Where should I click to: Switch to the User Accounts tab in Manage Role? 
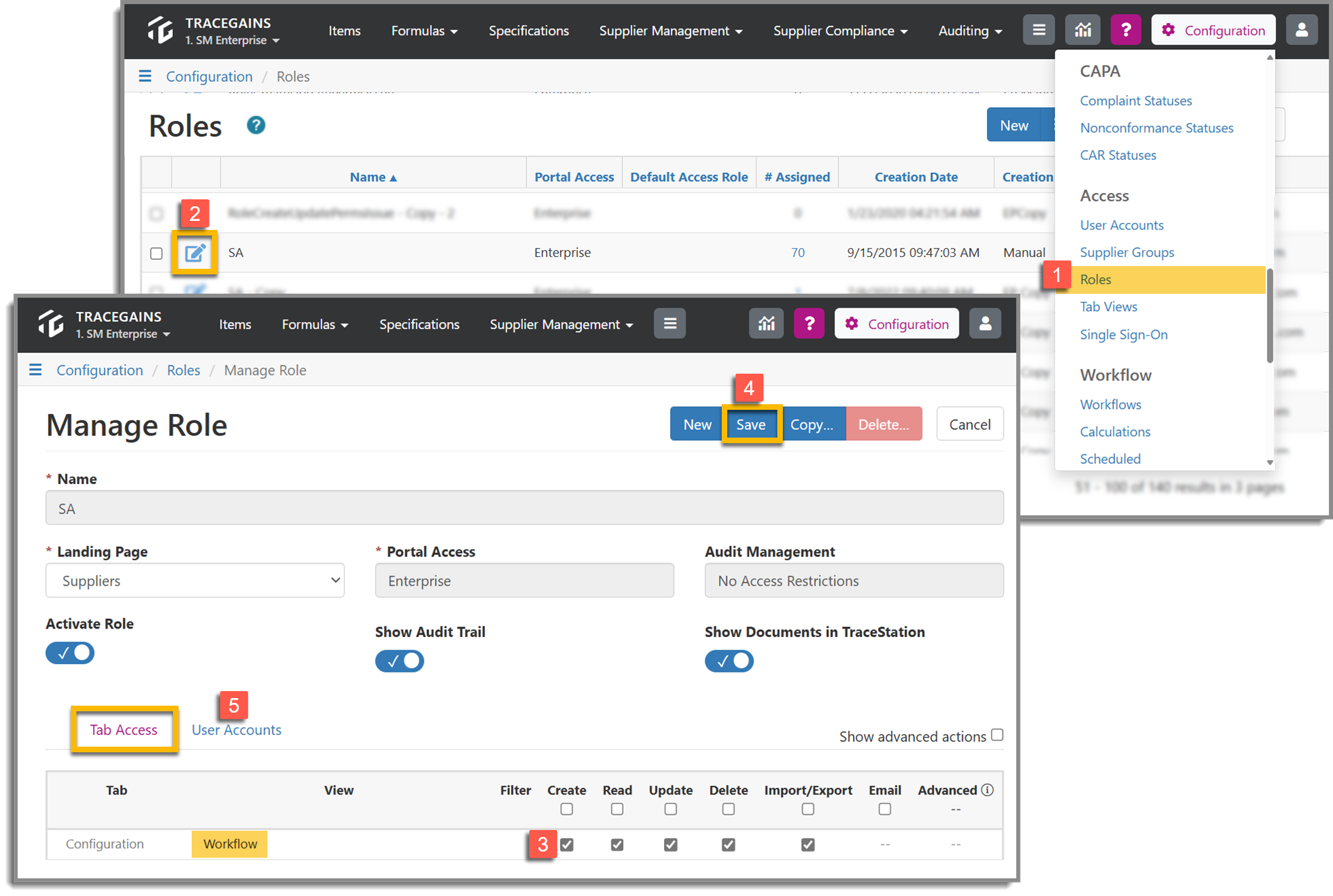pyautogui.click(x=236, y=729)
